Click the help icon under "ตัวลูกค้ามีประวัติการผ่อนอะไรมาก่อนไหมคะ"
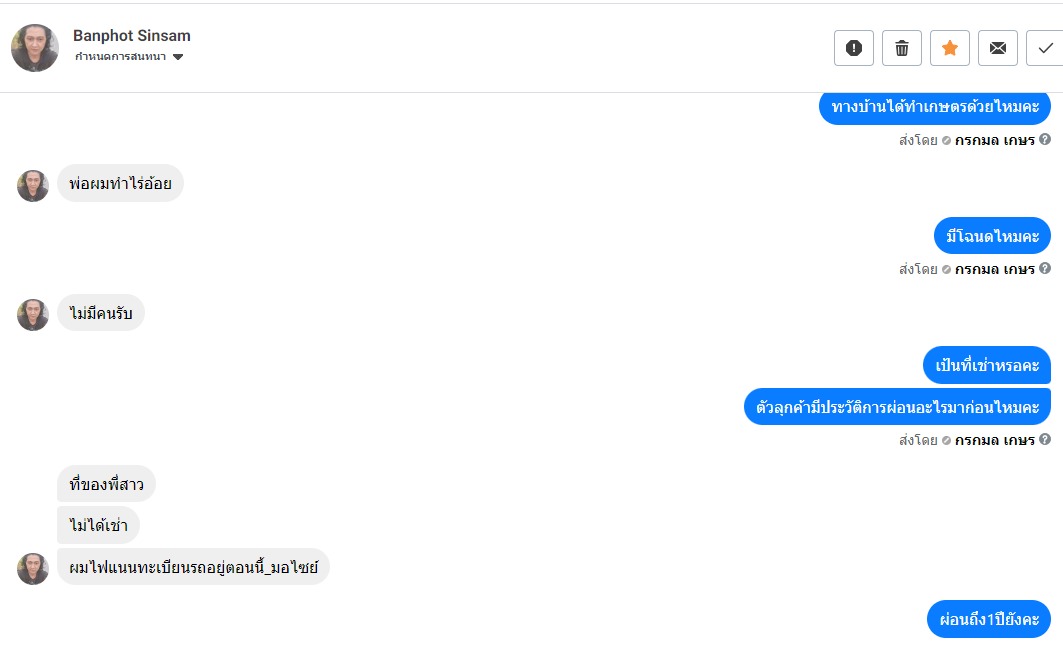This screenshot has height=646, width=1063. (1045, 439)
